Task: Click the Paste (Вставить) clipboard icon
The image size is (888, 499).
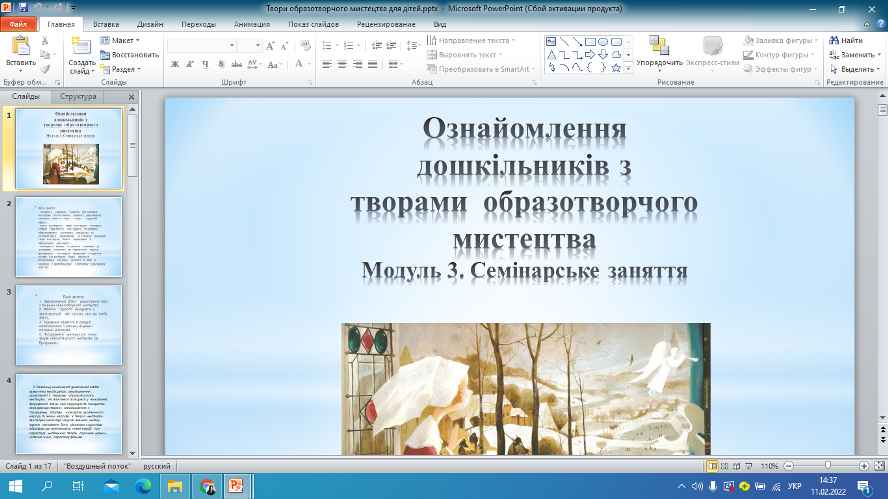Action: (20, 47)
